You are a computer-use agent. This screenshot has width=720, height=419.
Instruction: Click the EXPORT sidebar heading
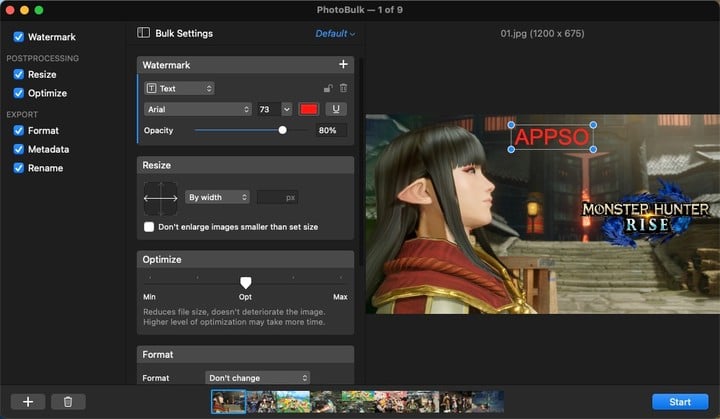[x=22, y=114]
